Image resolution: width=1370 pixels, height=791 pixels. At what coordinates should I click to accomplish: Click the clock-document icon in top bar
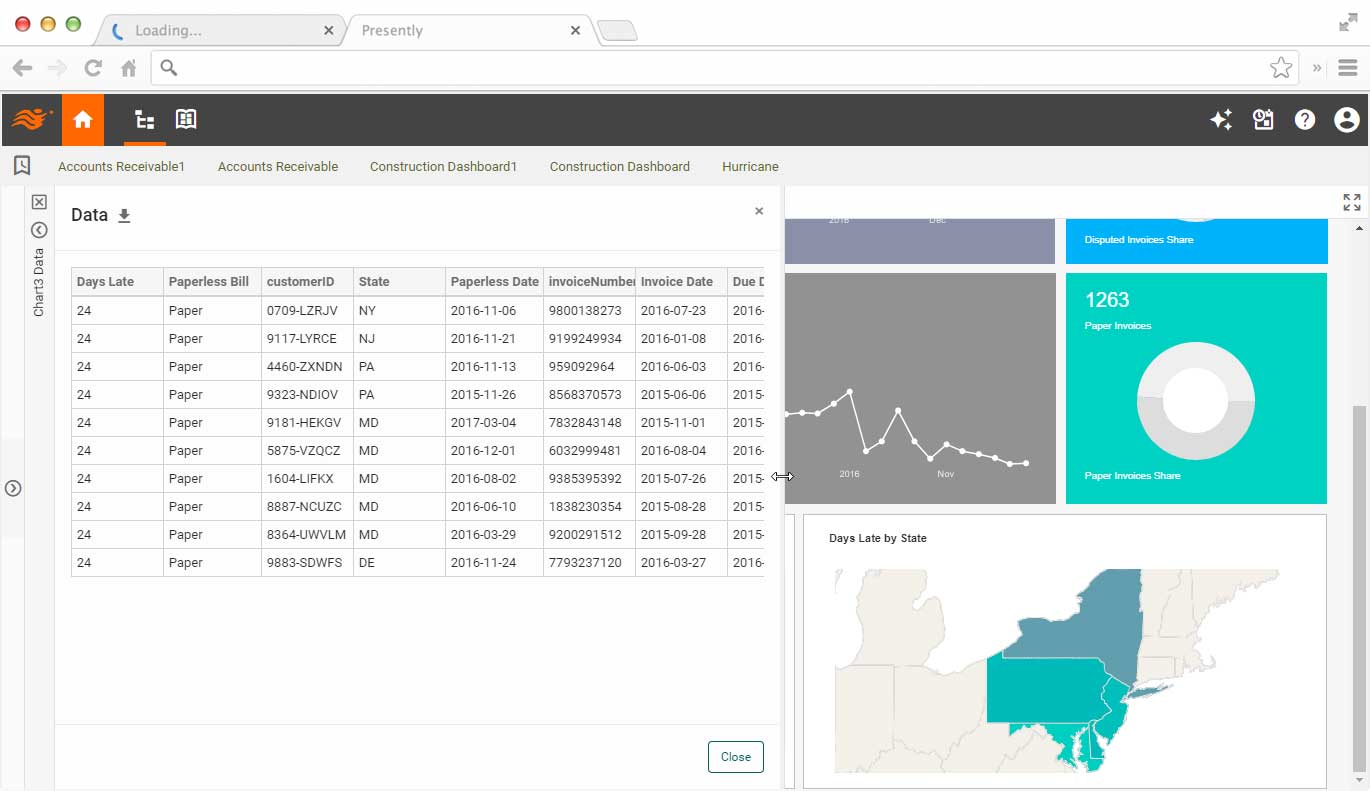click(x=1263, y=120)
